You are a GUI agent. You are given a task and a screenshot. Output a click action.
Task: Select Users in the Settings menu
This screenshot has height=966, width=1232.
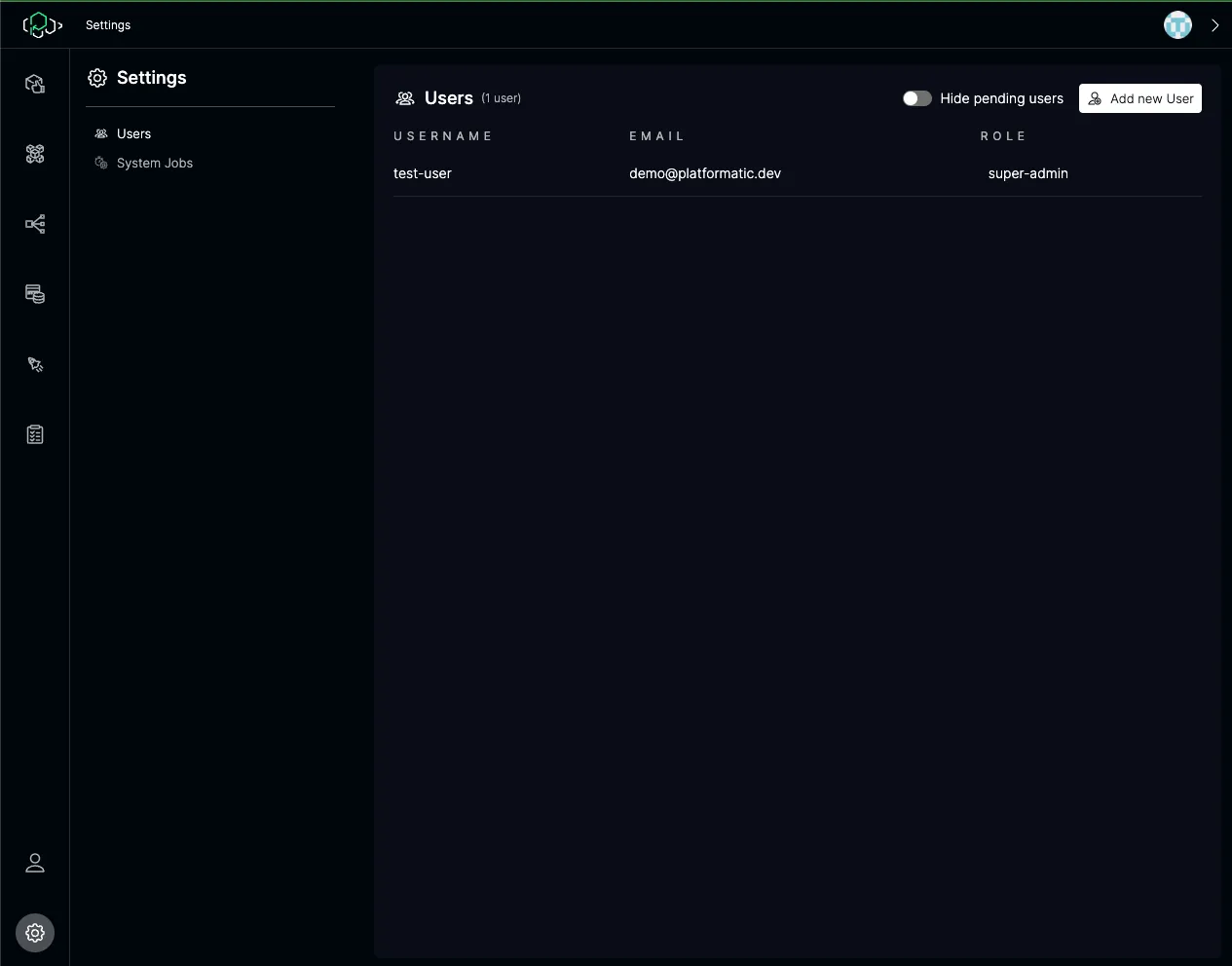point(133,133)
